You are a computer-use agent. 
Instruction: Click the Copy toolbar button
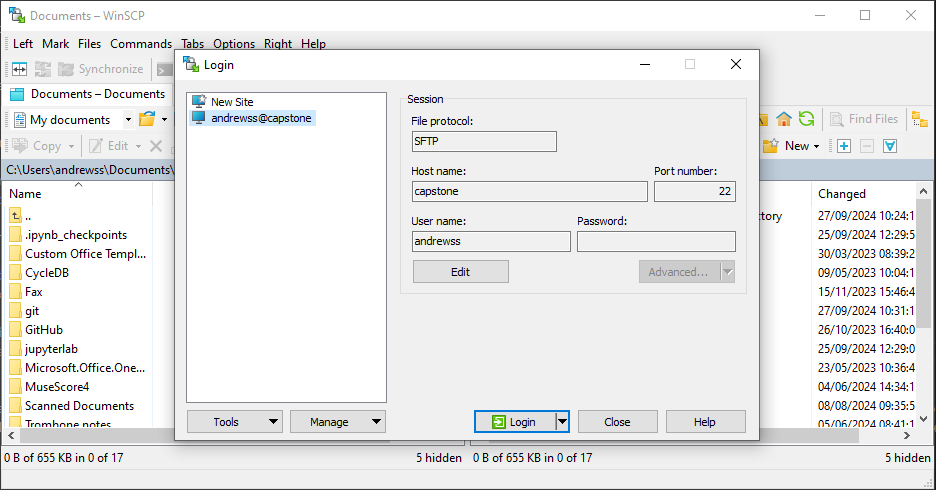tap(37, 146)
